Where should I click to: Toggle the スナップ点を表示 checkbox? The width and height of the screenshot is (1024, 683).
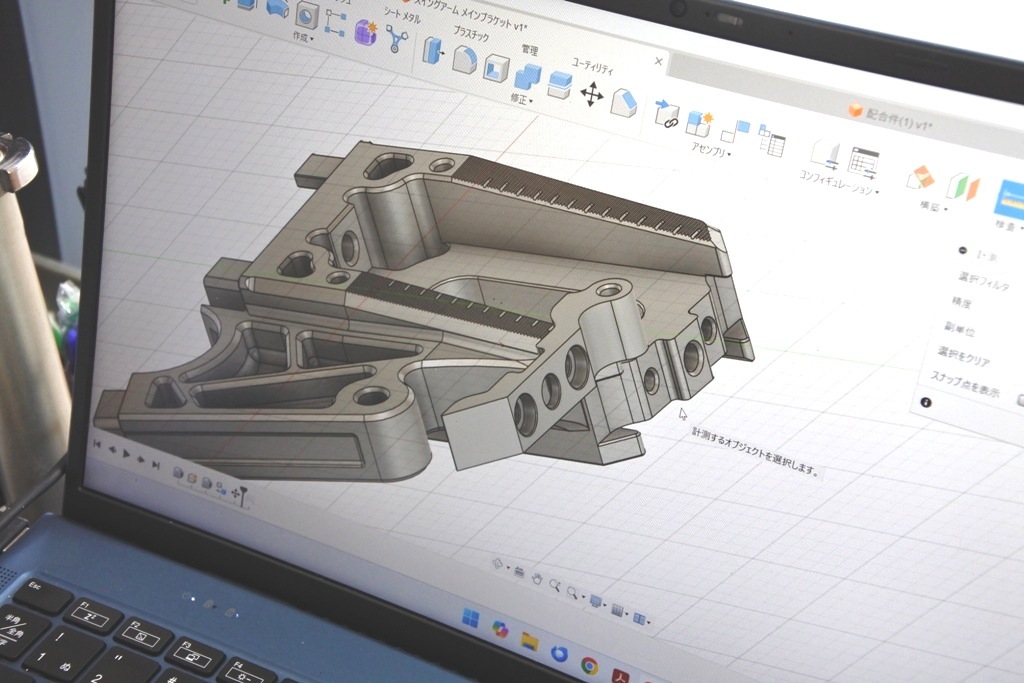1019,400
